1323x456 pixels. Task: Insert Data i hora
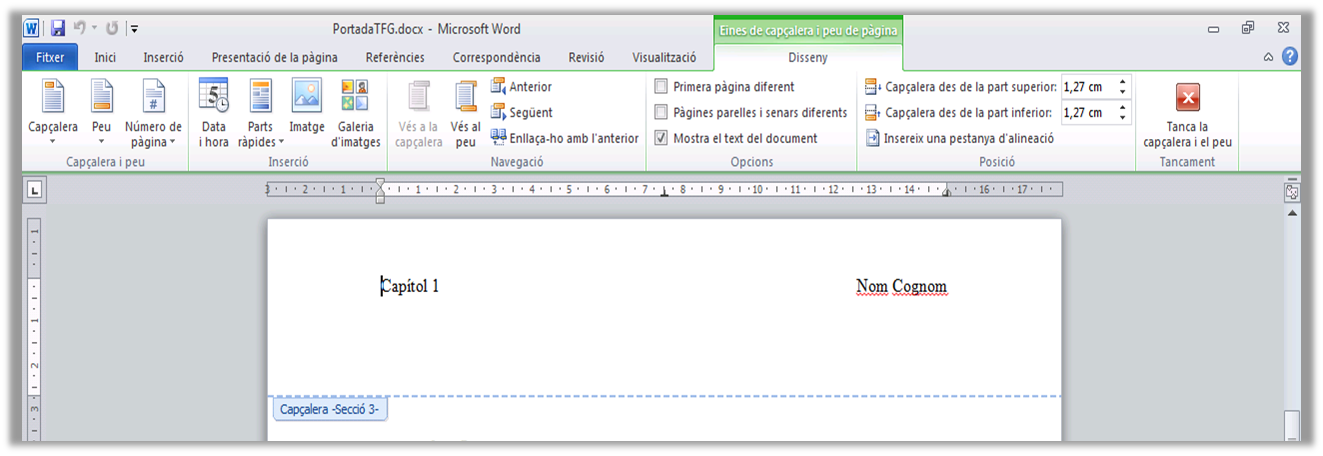coord(214,113)
